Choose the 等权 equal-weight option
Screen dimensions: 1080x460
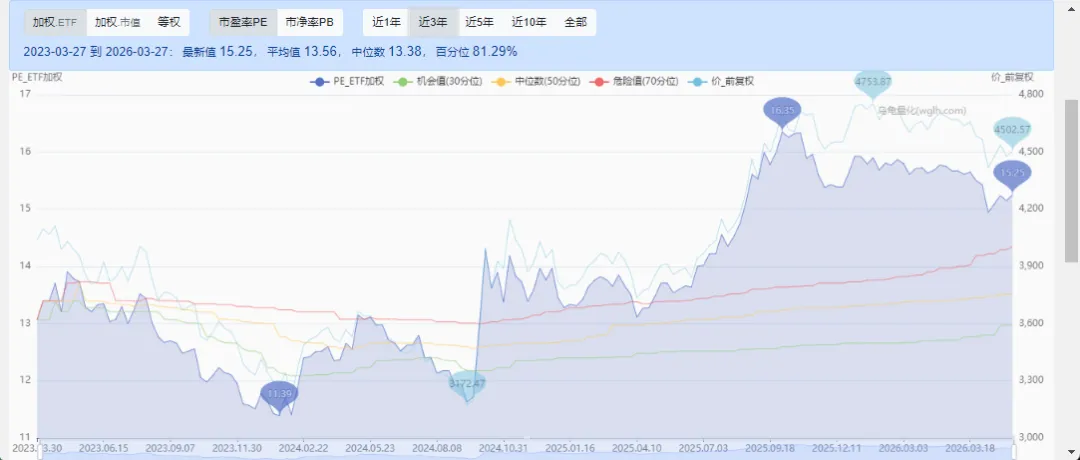169,22
